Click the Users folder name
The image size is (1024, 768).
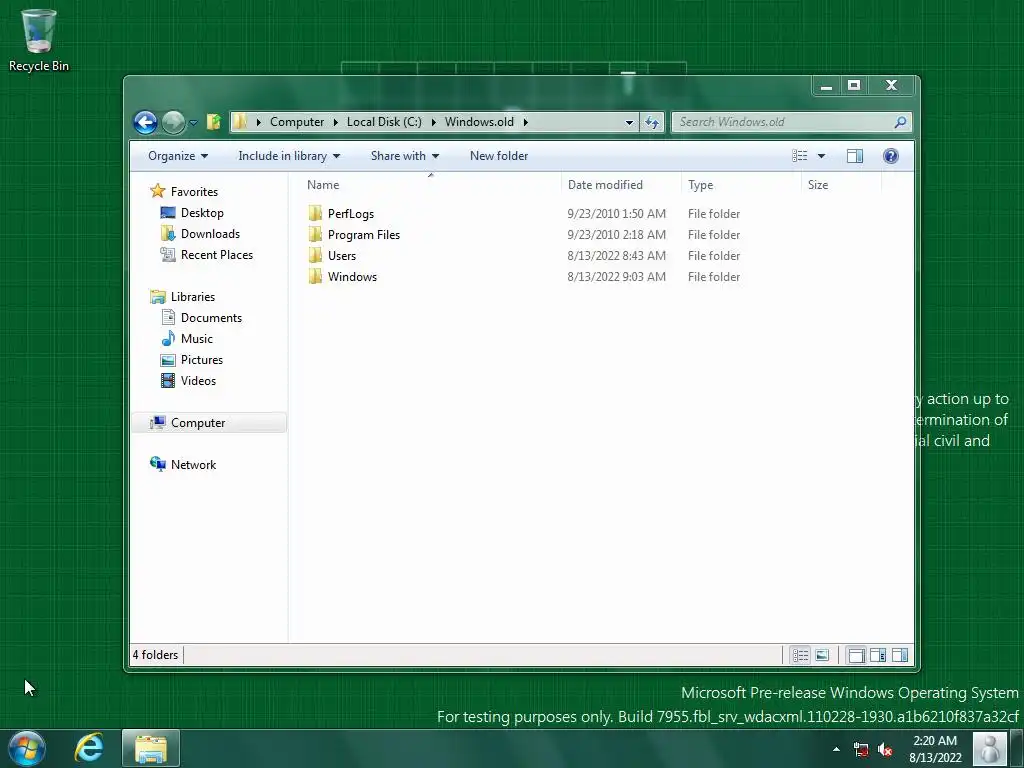[x=342, y=255]
